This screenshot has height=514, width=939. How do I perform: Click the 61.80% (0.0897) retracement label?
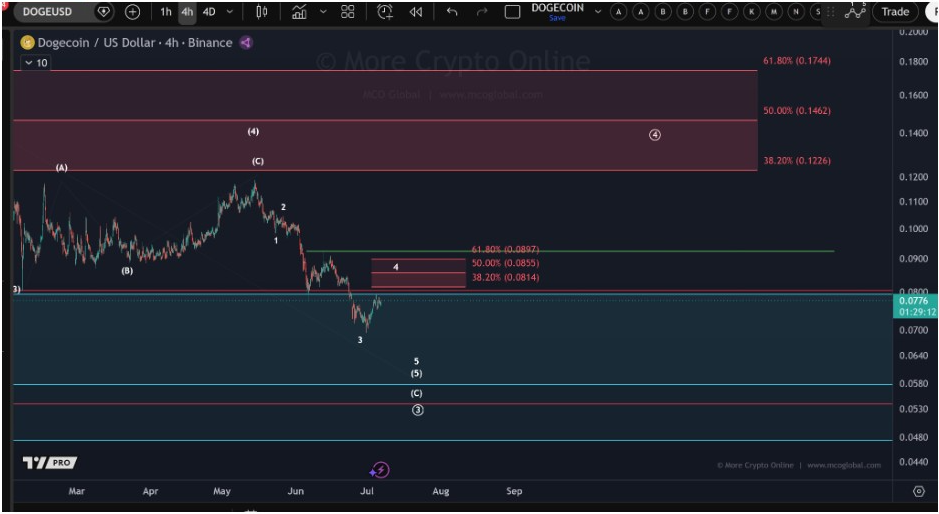[x=505, y=249]
